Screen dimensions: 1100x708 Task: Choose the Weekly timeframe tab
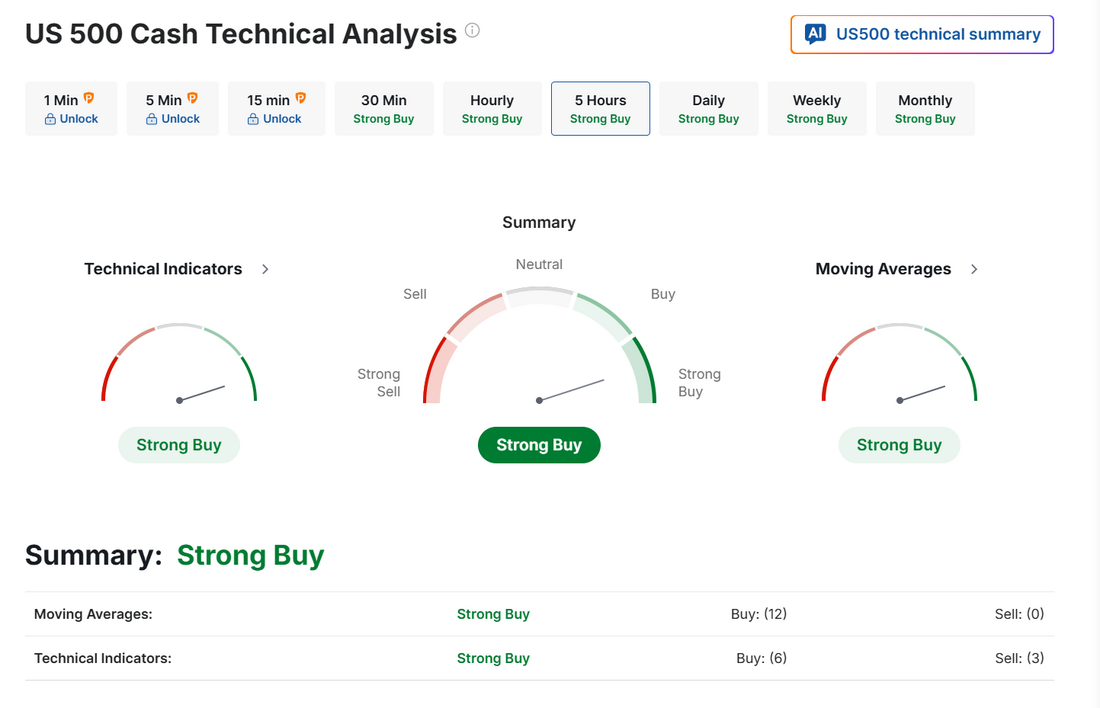[817, 109]
